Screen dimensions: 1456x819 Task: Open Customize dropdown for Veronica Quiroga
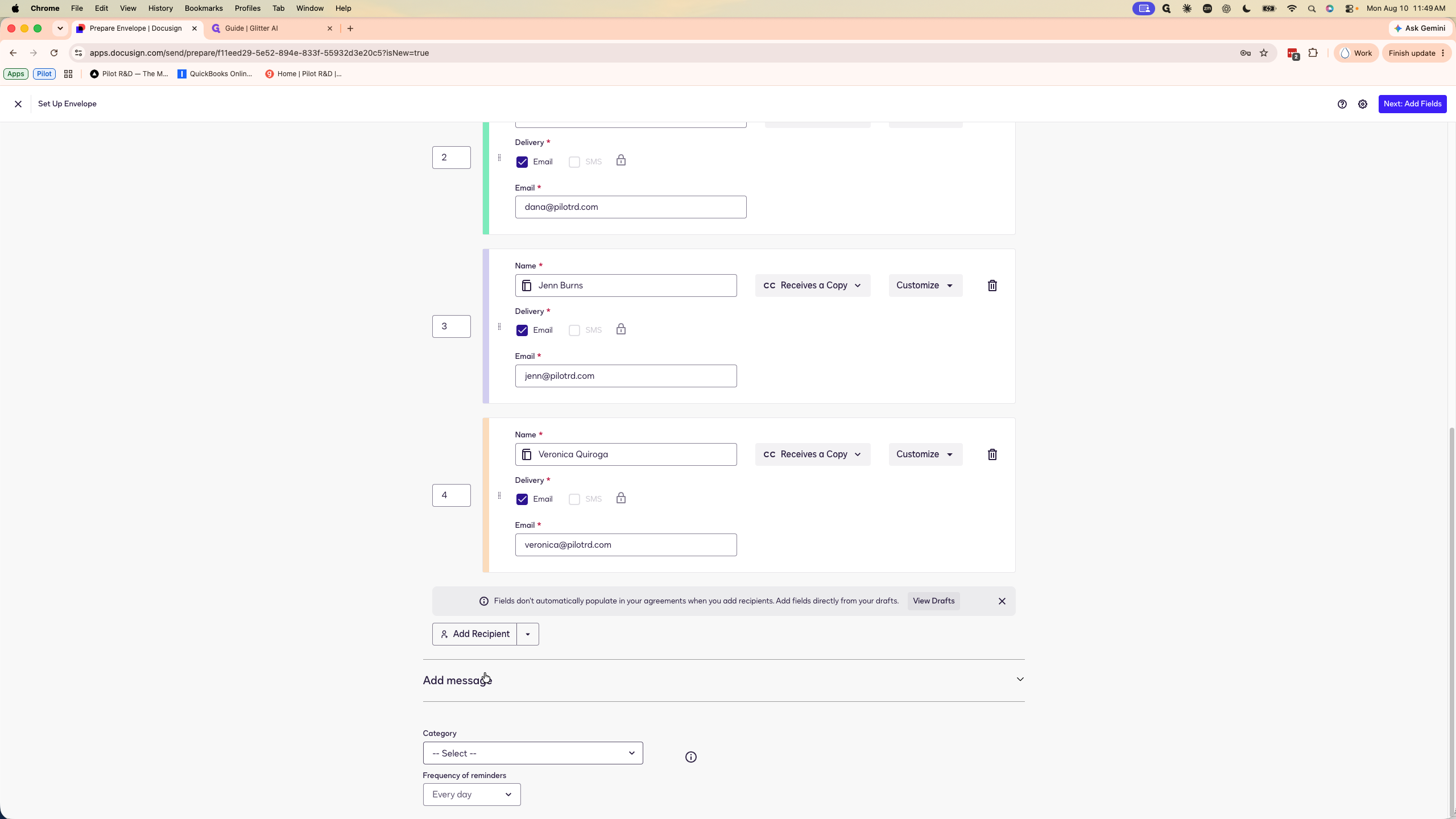click(925, 454)
